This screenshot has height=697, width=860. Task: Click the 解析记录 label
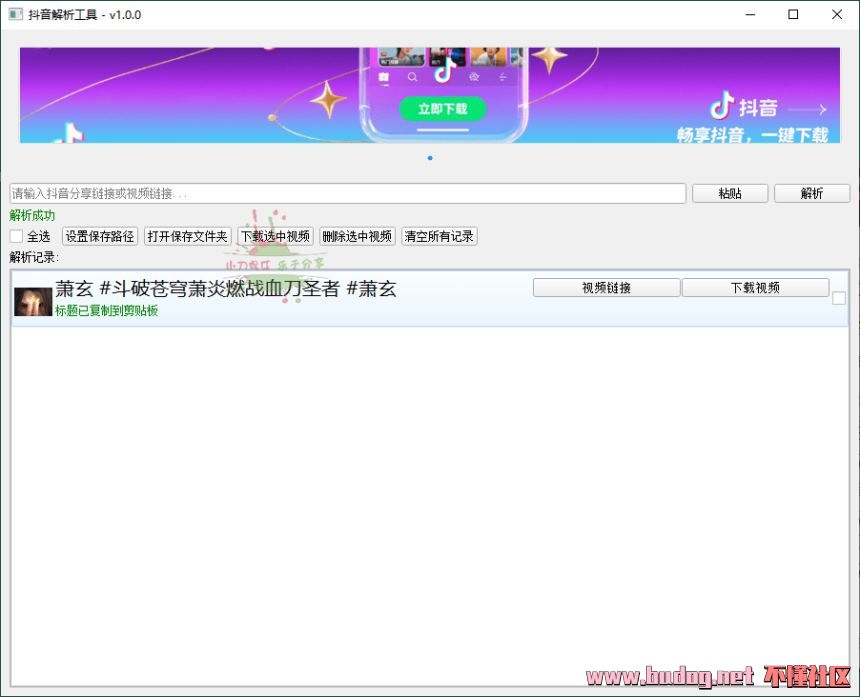coord(34,257)
